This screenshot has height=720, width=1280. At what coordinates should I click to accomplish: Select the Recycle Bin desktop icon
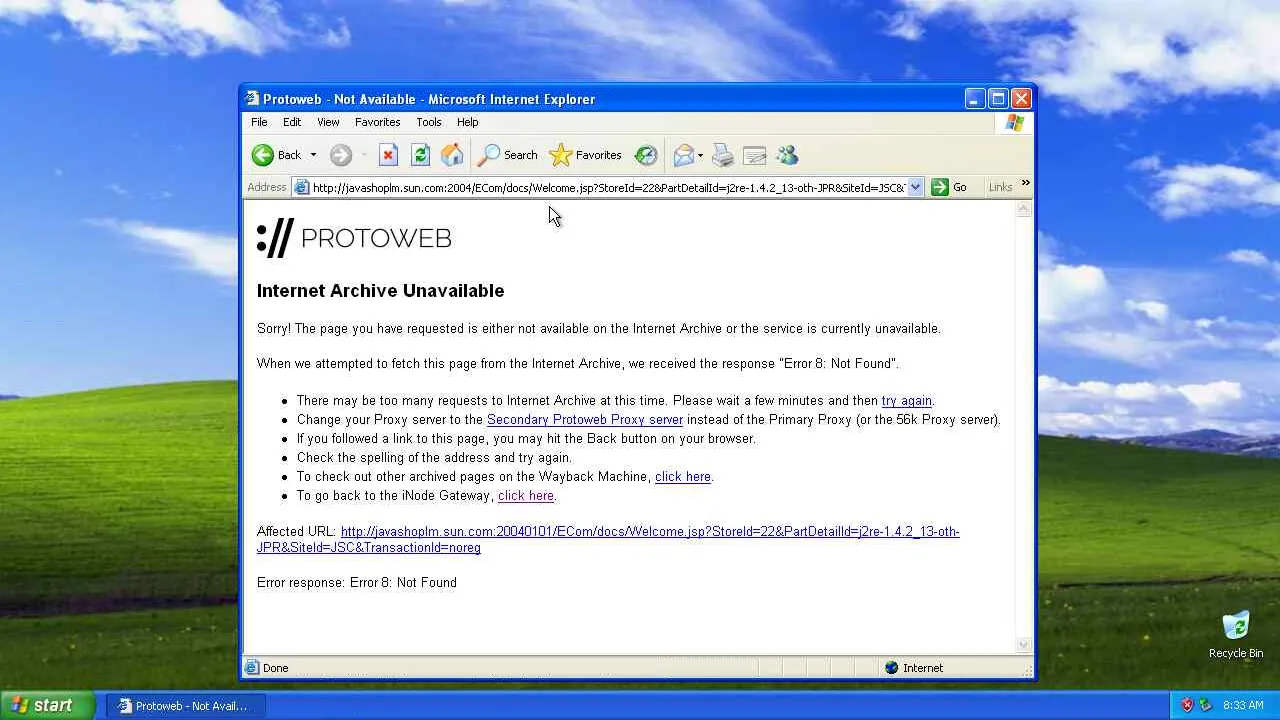tap(1236, 635)
